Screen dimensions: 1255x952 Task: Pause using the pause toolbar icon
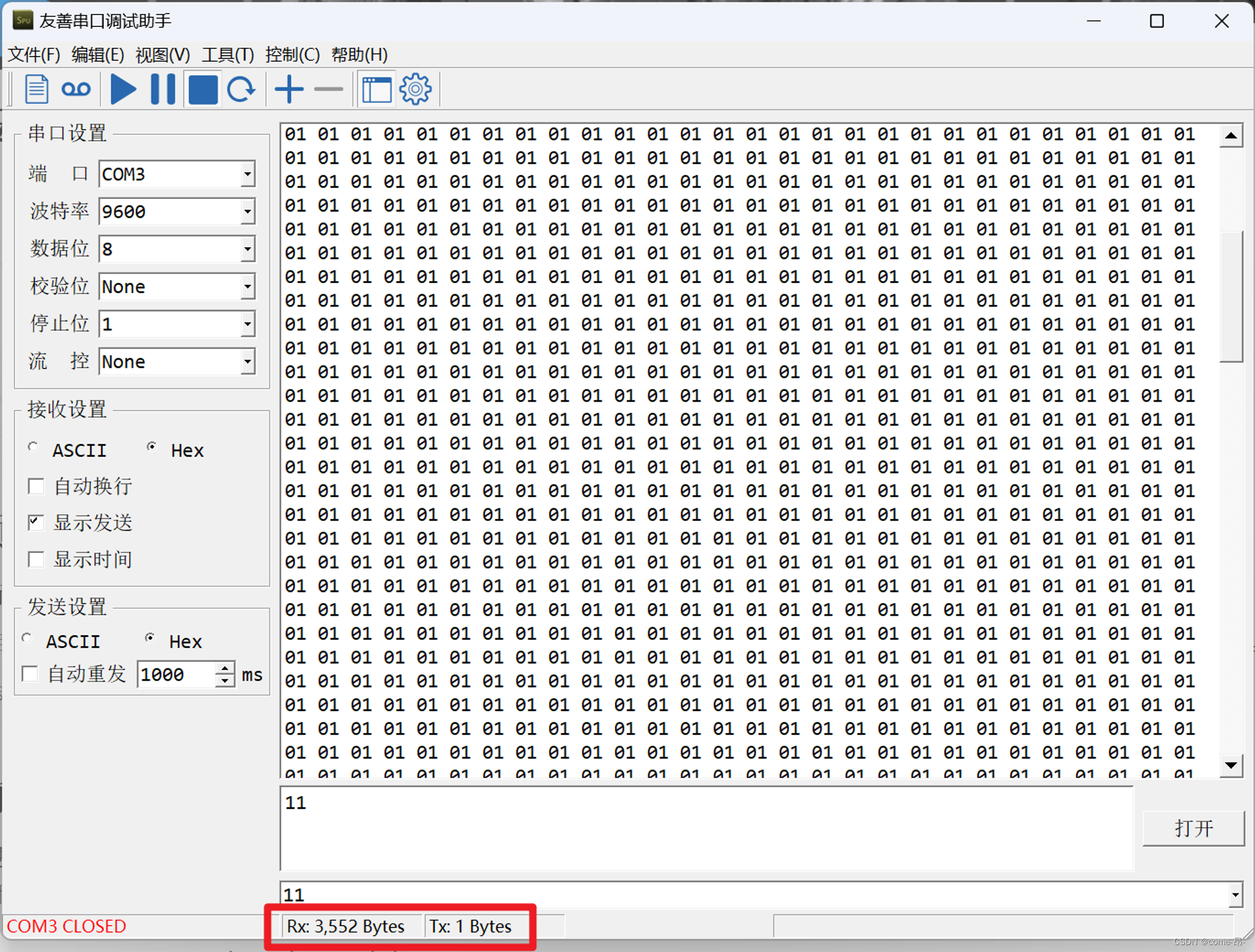pyautogui.click(x=163, y=89)
